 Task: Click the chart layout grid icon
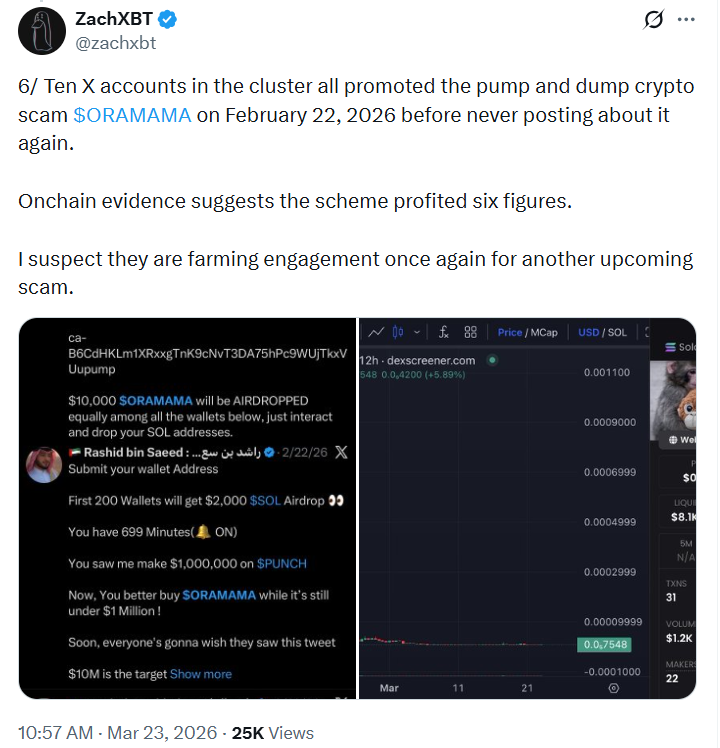pyautogui.click(x=470, y=332)
